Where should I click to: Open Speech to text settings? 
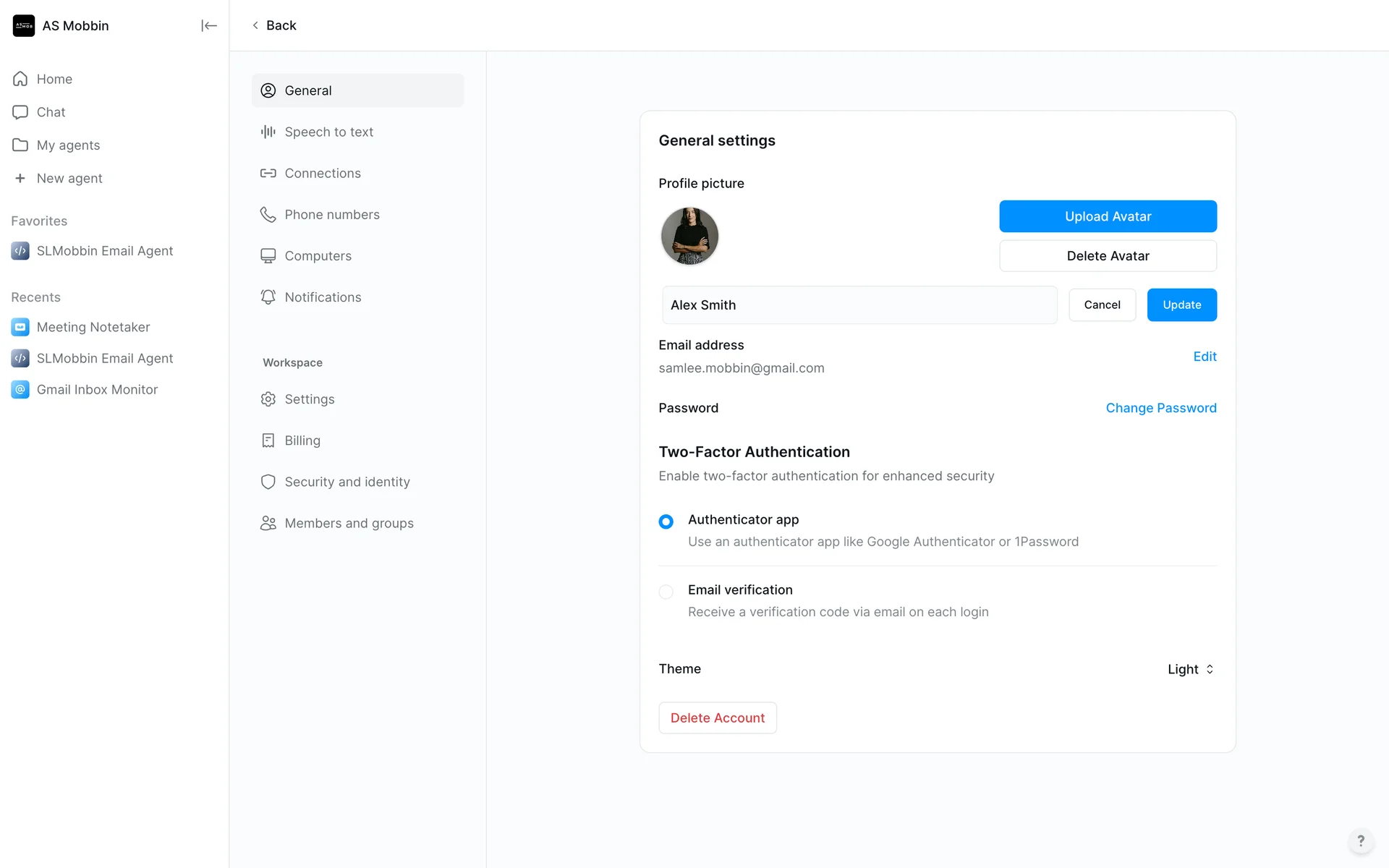pos(328,132)
